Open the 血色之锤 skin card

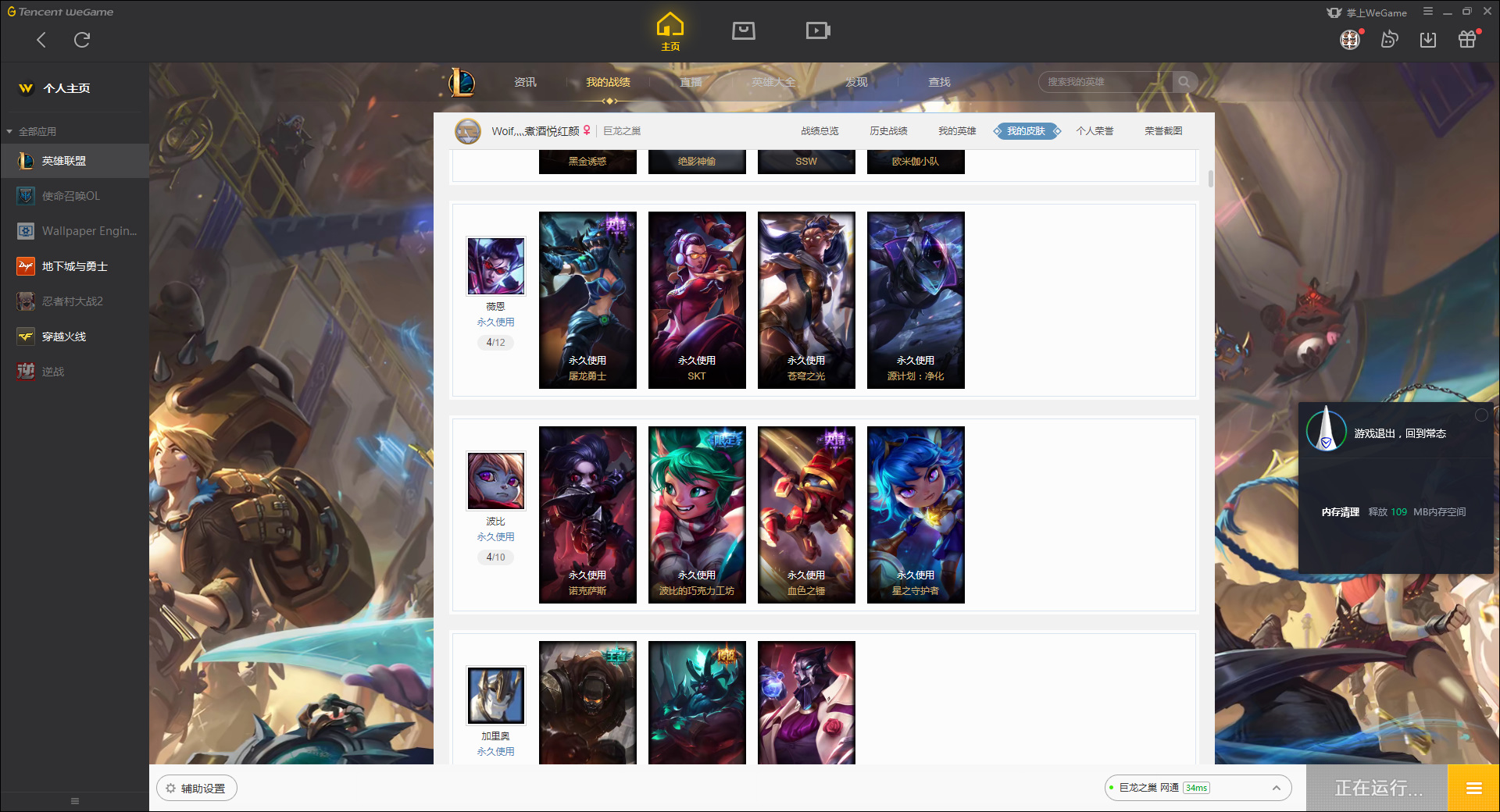click(806, 515)
